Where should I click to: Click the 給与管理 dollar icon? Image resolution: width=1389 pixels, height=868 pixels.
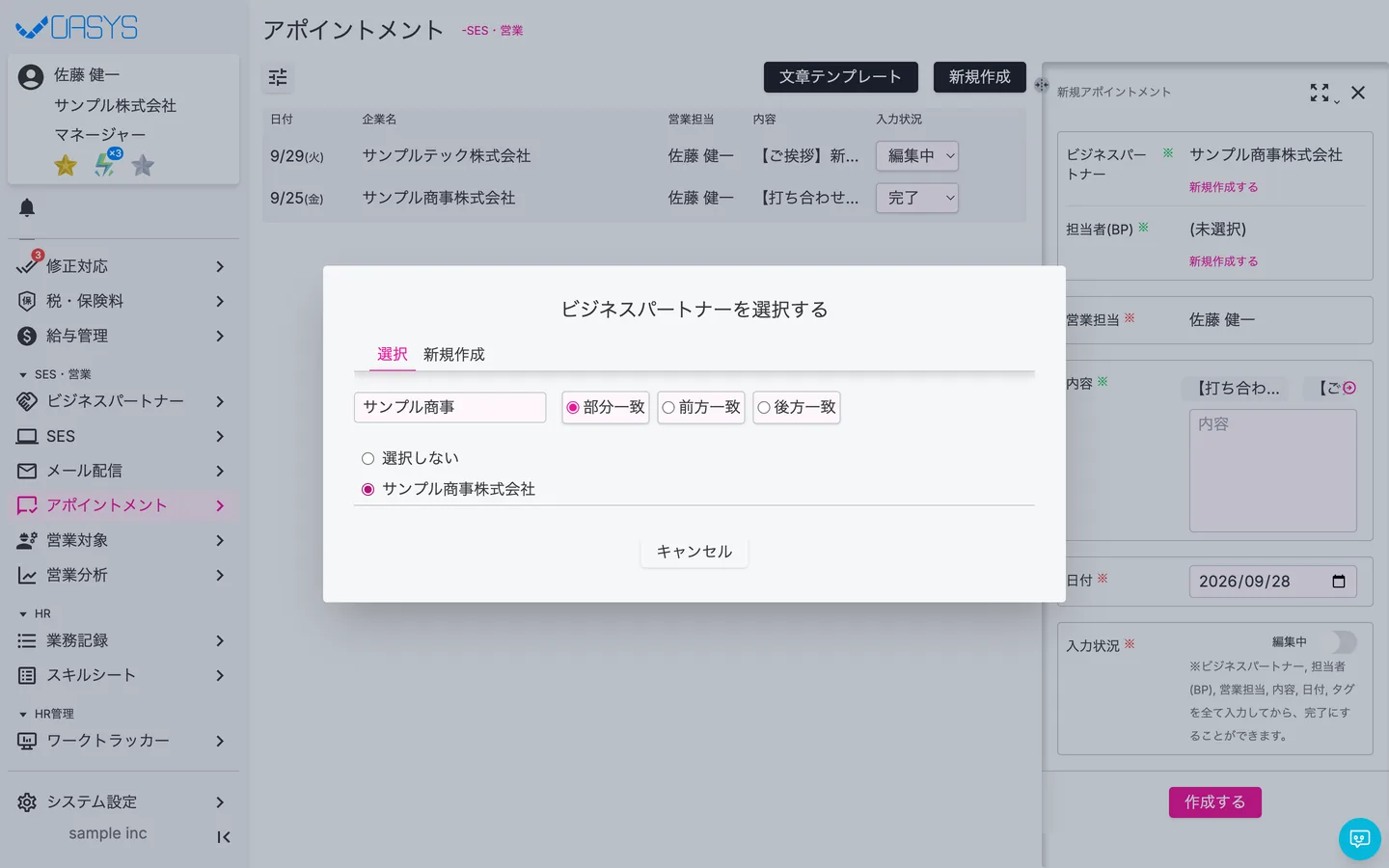pyautogui.click(x=27, y=336)
